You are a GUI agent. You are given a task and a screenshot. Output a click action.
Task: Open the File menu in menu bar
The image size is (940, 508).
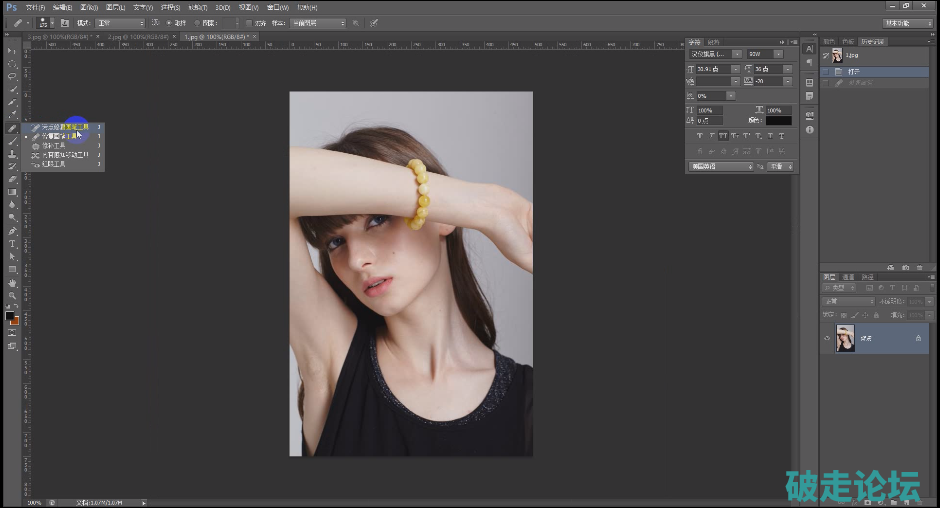click(x=34, y=7)
